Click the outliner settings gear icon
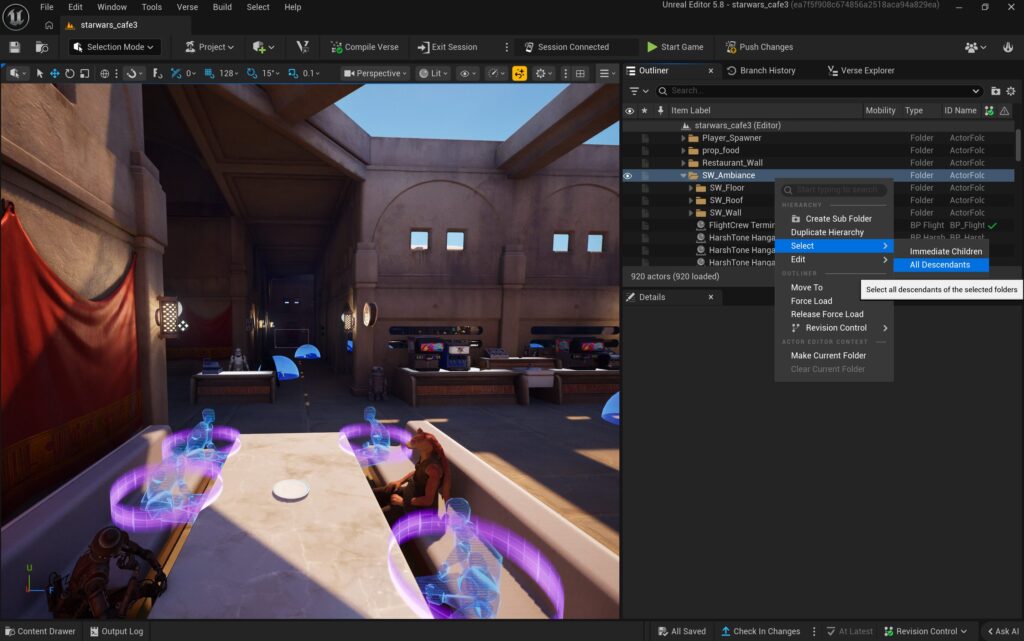Screen dimensions: 1024x641 click(x=1010, y=91)
